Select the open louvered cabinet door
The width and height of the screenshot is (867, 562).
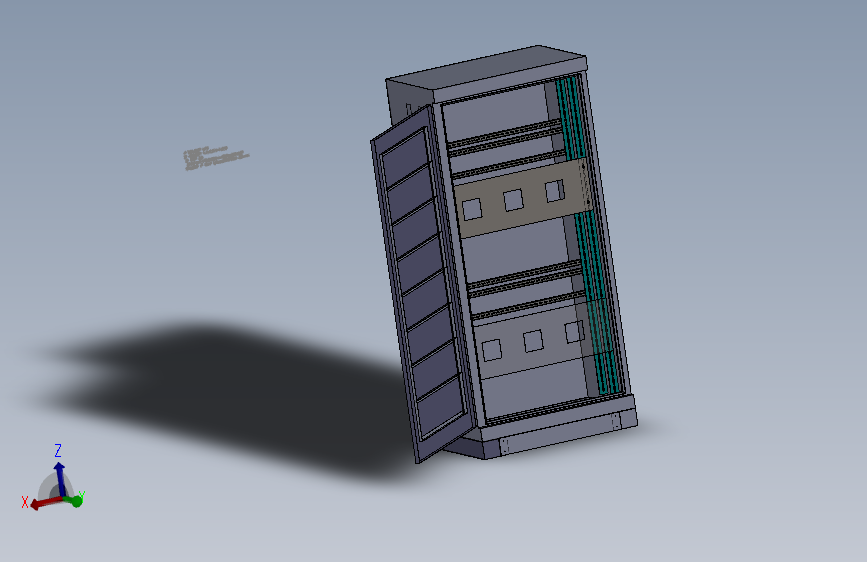click(x=424, y=284)
